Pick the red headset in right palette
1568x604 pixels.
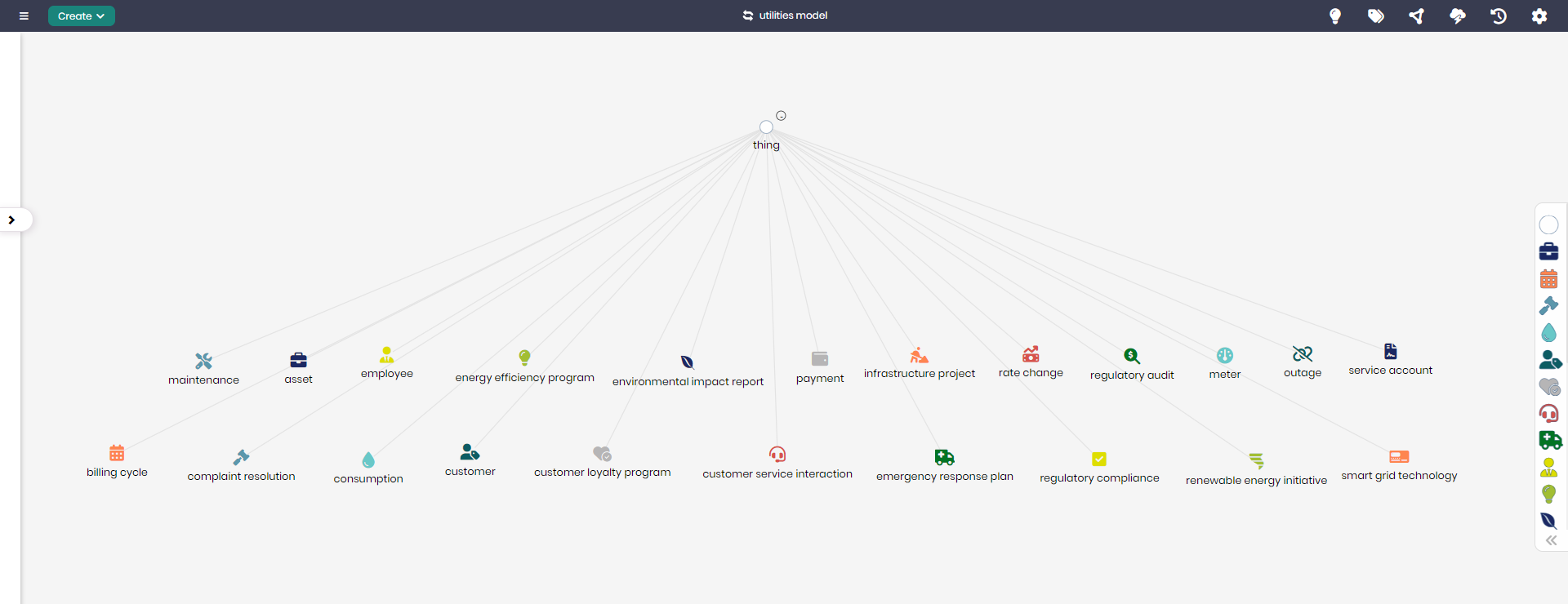[x=1548, y=413]
